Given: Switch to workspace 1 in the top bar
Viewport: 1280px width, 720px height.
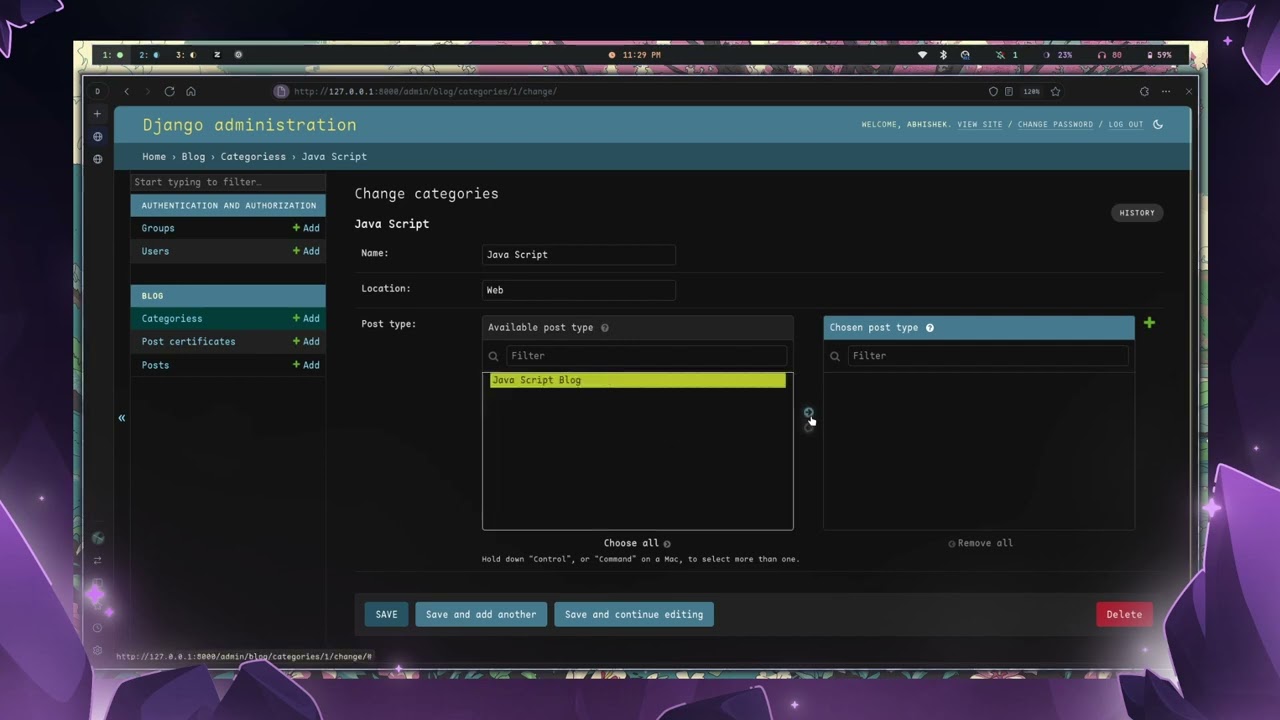Looking at the screenshot, I should click(113, 55).
